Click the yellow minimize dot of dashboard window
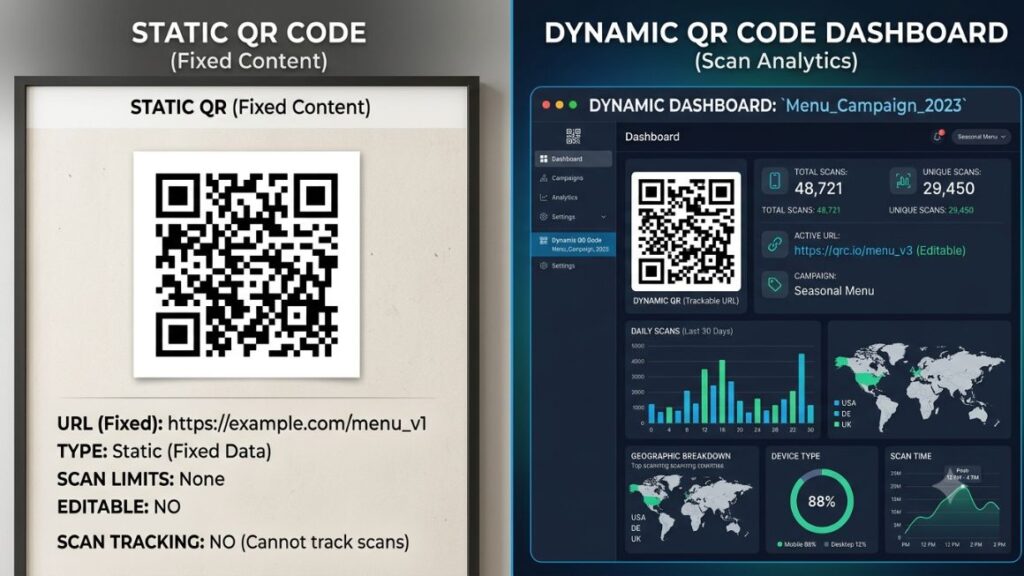The width and height of the screenshot is (1024, 576). (559, 104)
